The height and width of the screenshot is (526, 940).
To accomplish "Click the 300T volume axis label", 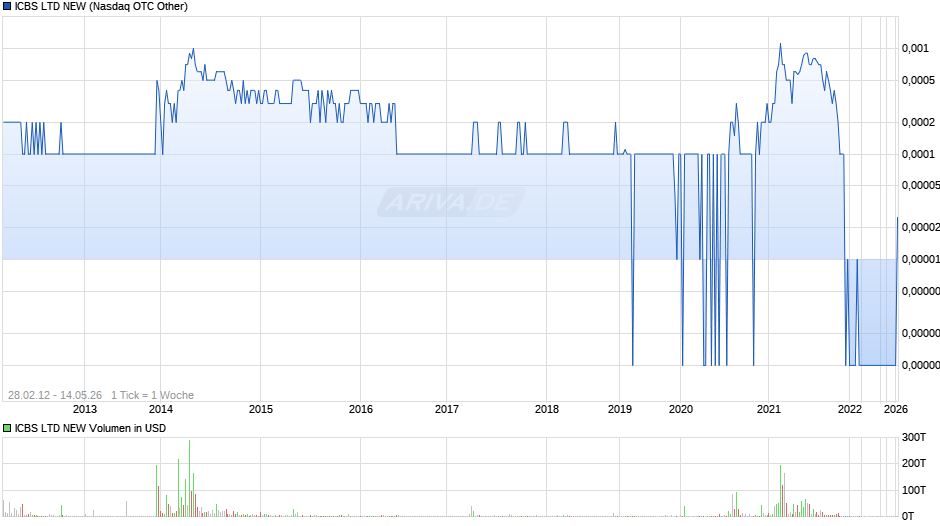I will [914, 437].
